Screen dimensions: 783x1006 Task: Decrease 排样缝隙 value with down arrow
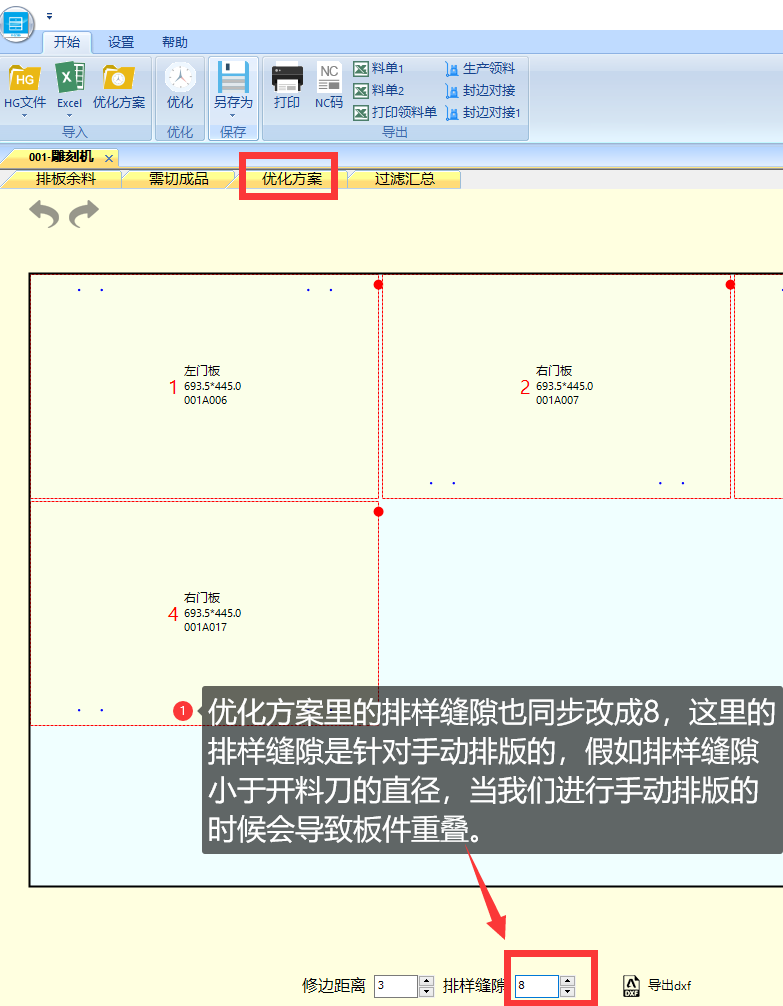point(567,991)
